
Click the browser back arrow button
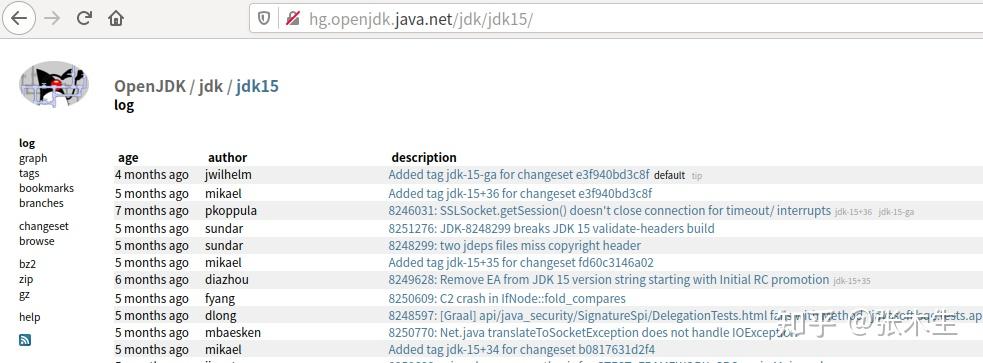click(x=19, y=18)
